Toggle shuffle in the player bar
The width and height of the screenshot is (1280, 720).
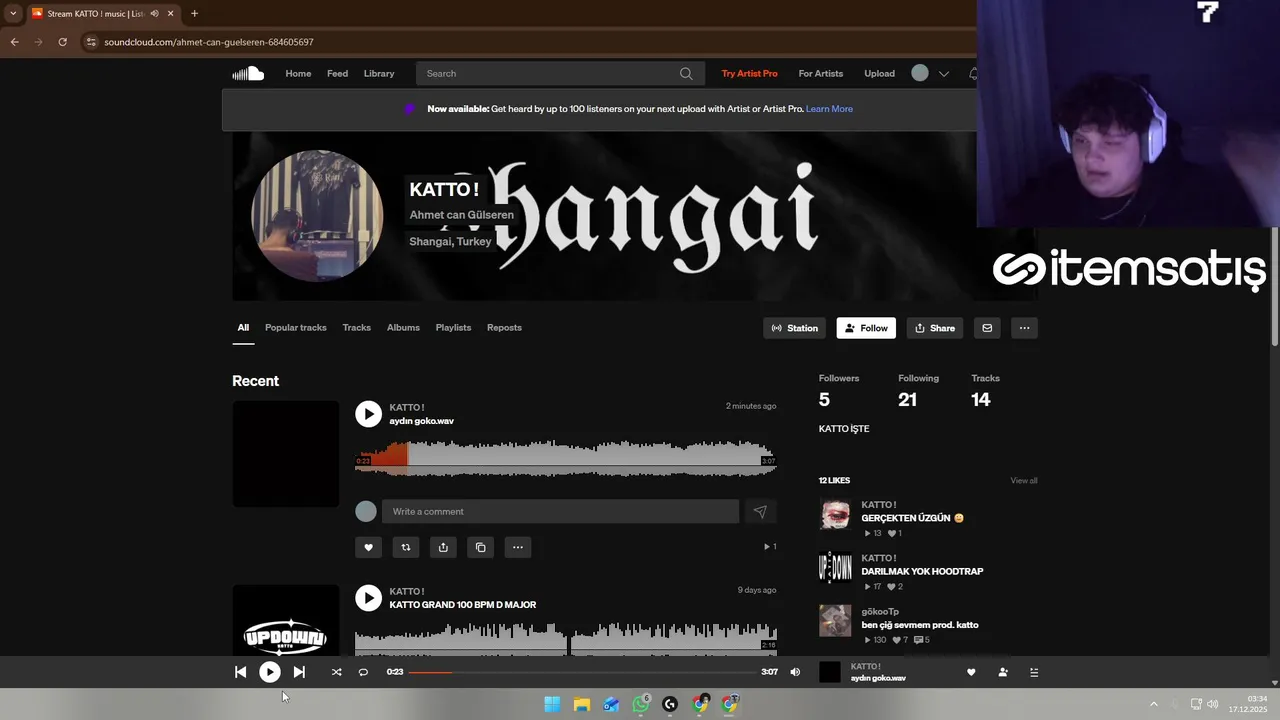click(x=336, y=672)
